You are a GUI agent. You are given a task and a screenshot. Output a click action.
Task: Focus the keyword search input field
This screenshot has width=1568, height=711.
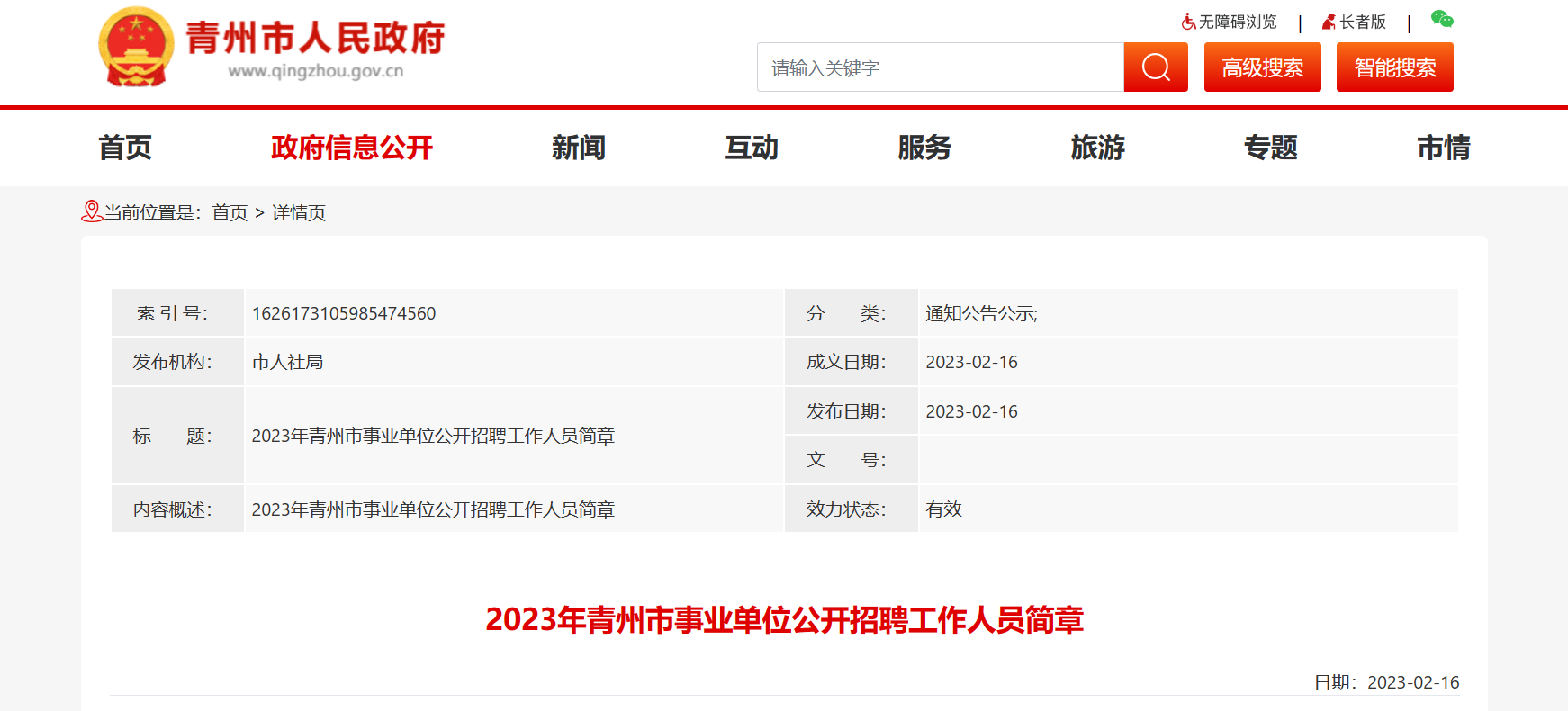point(941,67)
